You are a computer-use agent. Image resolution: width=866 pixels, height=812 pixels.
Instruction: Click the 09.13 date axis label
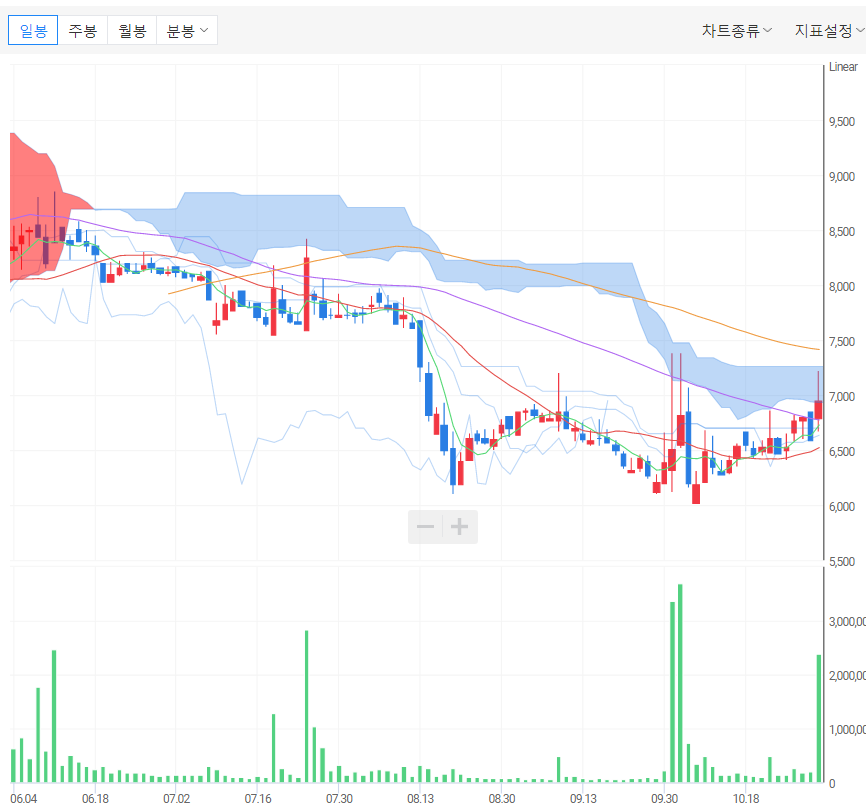583,799
